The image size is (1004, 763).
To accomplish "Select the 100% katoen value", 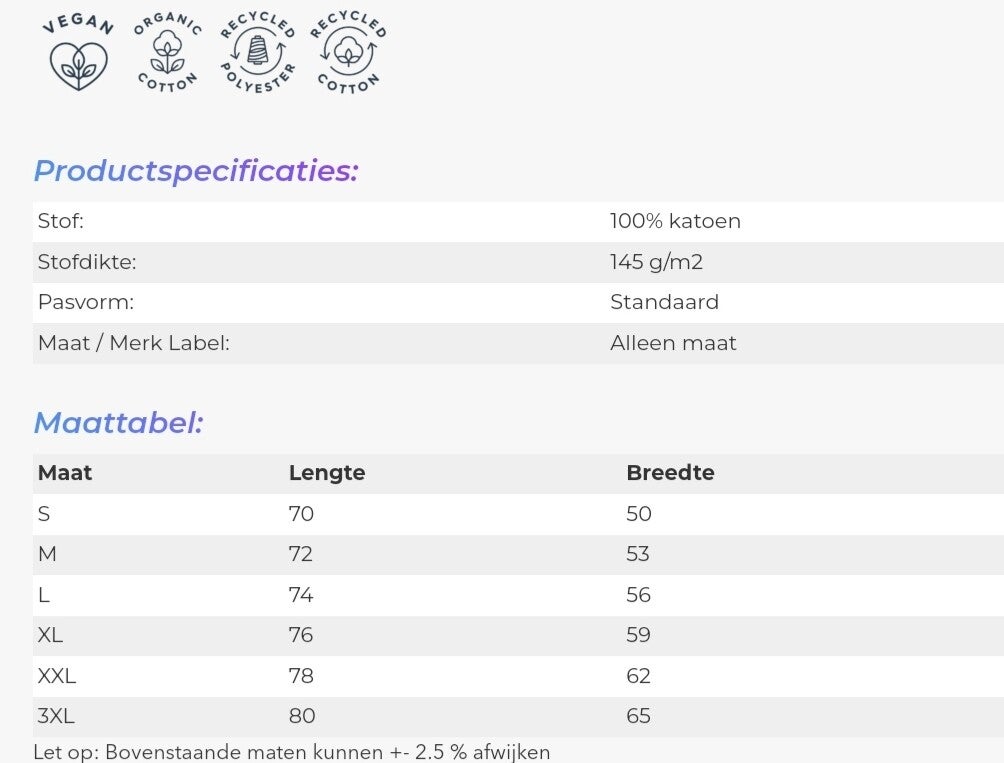I will [x=675, y=222].
